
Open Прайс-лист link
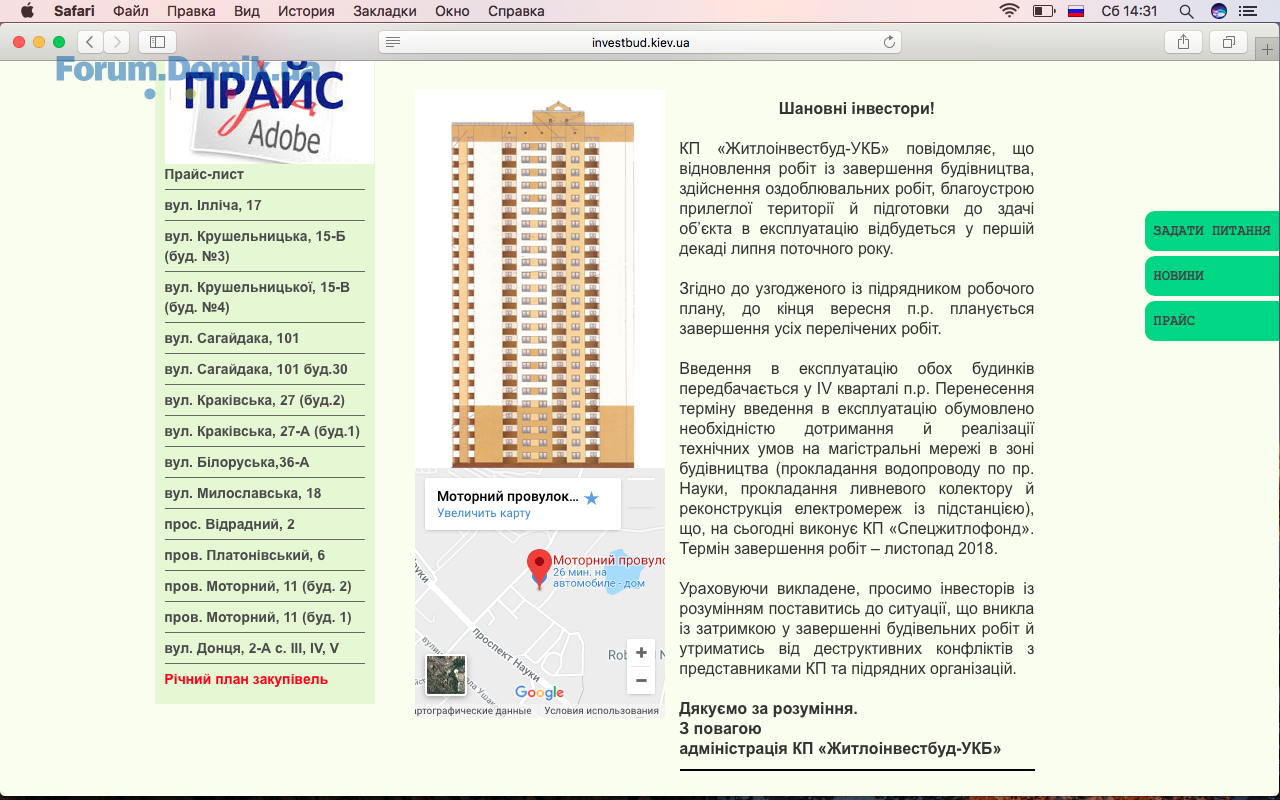pos(204,174)
